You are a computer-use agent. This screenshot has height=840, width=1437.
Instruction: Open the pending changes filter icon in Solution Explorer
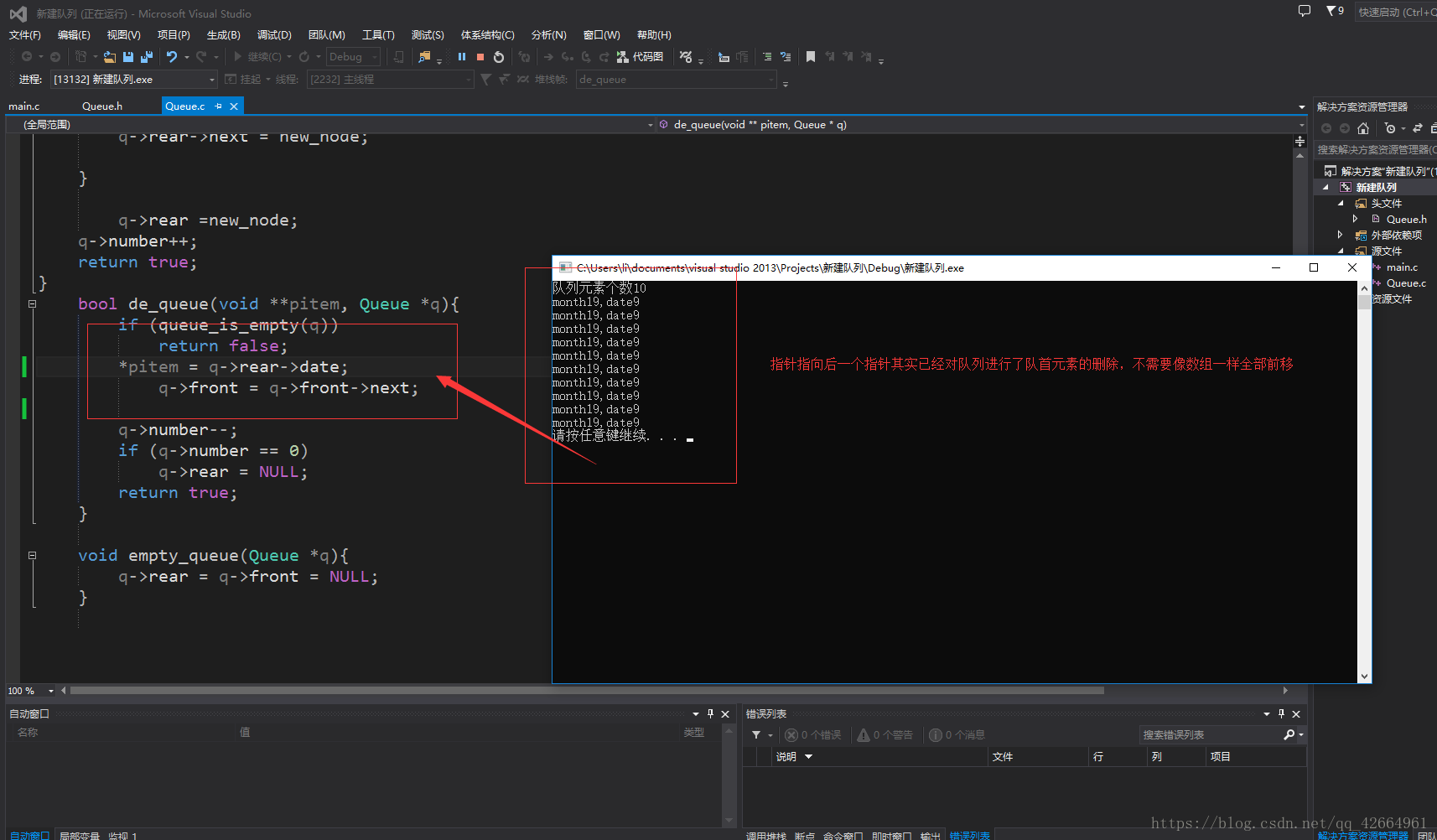point(1390,128)
